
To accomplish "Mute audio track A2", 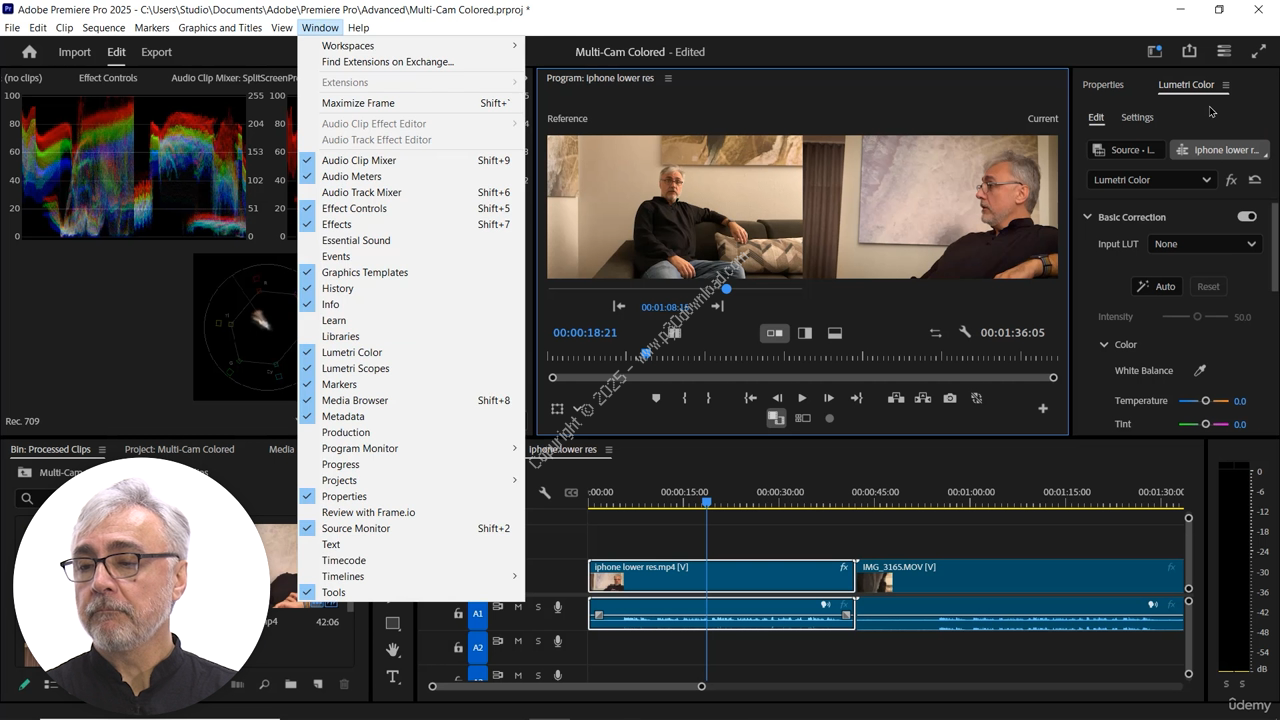I will [518, 641].
